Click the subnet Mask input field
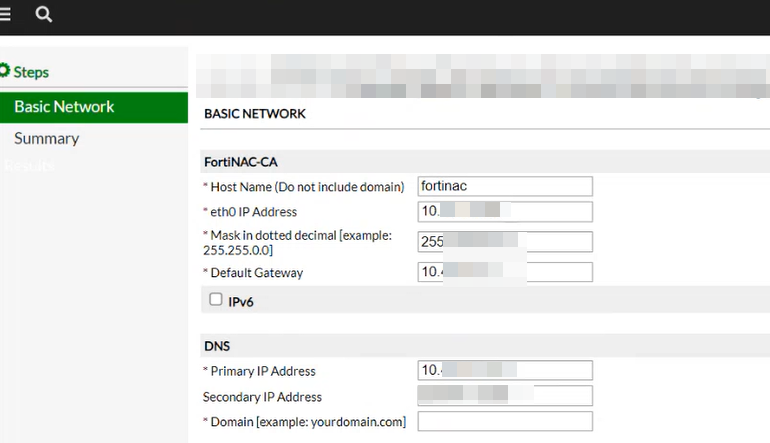 pos(505,242)
